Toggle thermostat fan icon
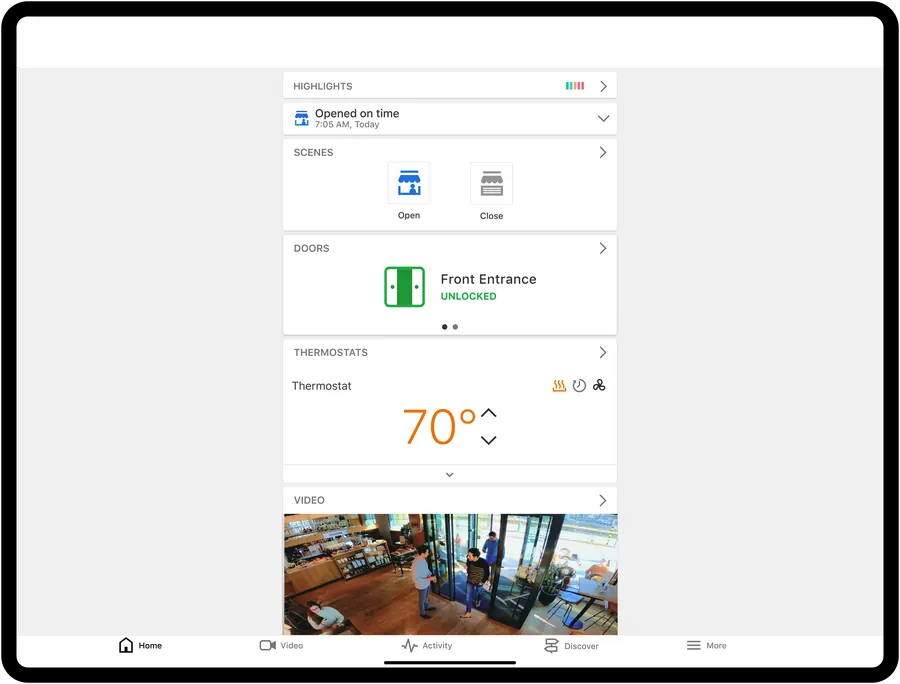Screen dimensions: 900x684 pos(599,386)
